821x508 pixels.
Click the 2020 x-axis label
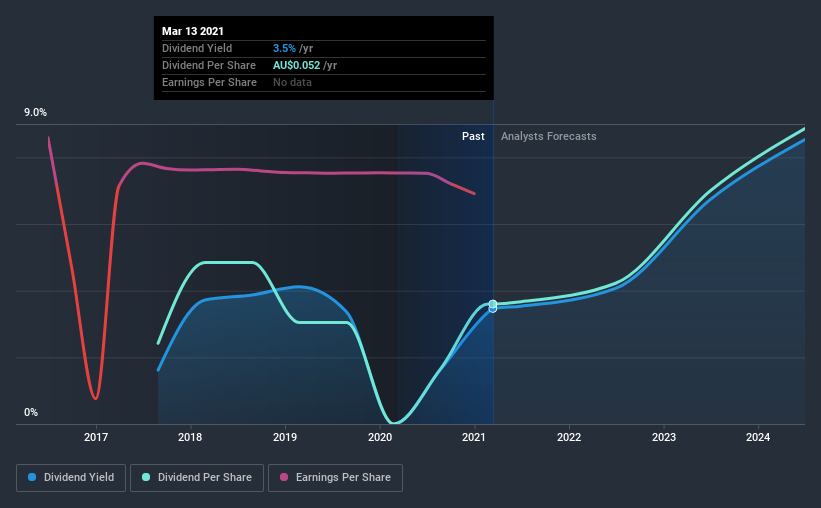coord(380,437)
